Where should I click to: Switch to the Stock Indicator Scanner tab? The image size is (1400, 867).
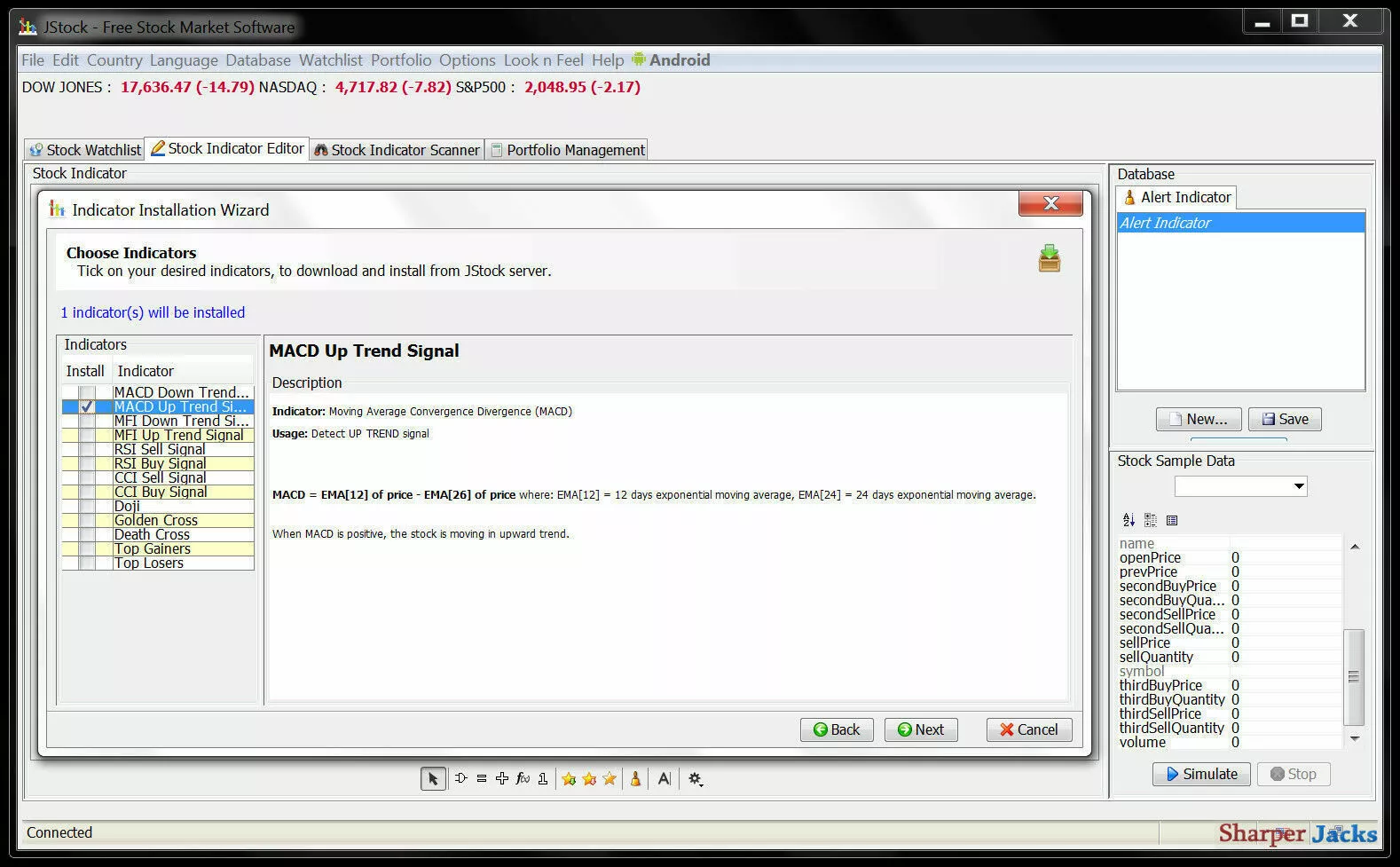pyautogui.click(x=397, y=150)
